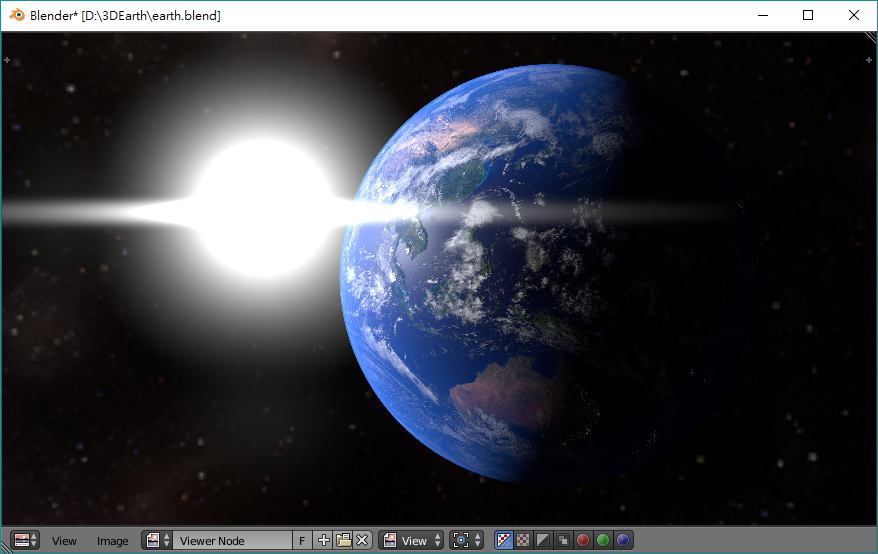Expand the View mode dropdown
Image resolution: width=878 pixels, height=554 pixels.
click(x=412, y=541)
